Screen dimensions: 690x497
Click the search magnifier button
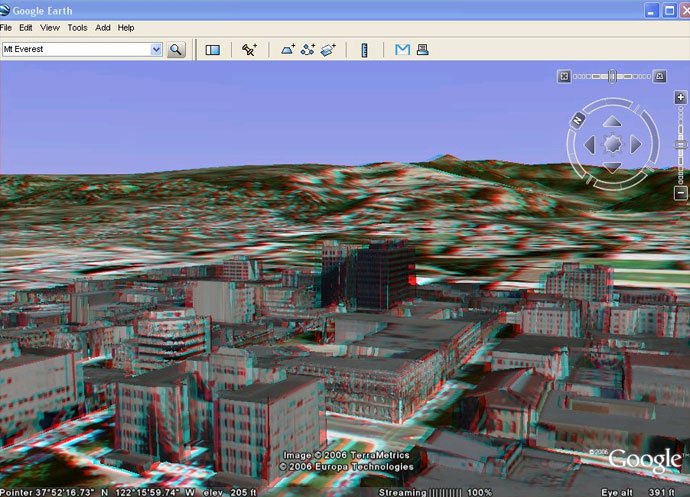pos(176,50)
